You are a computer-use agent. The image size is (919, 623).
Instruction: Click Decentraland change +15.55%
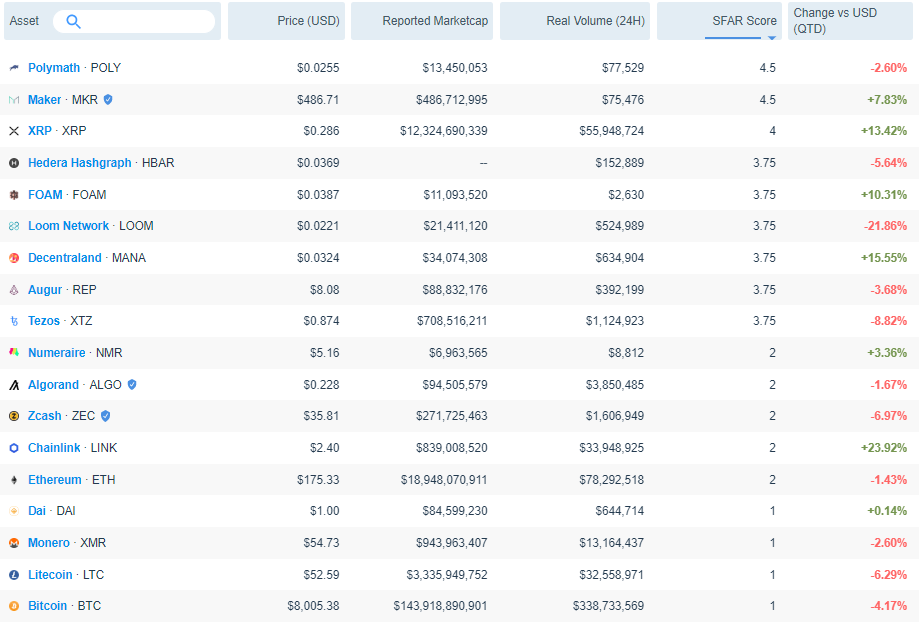(884, 258)
